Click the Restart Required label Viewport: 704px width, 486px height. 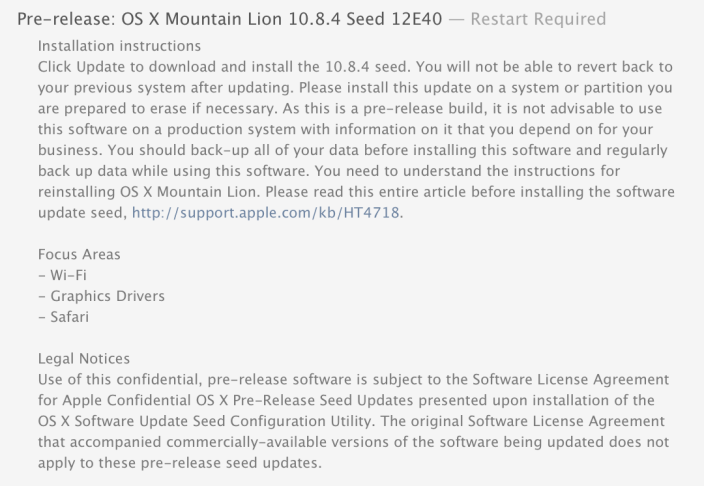pos(538,19)
